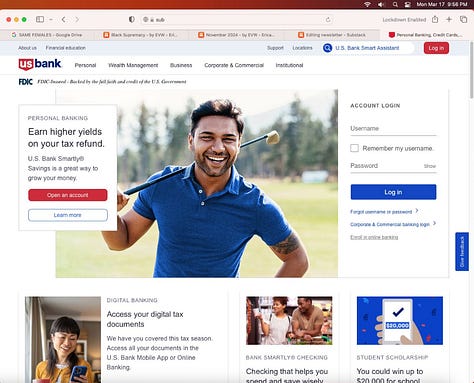Open the Support link

275,48
